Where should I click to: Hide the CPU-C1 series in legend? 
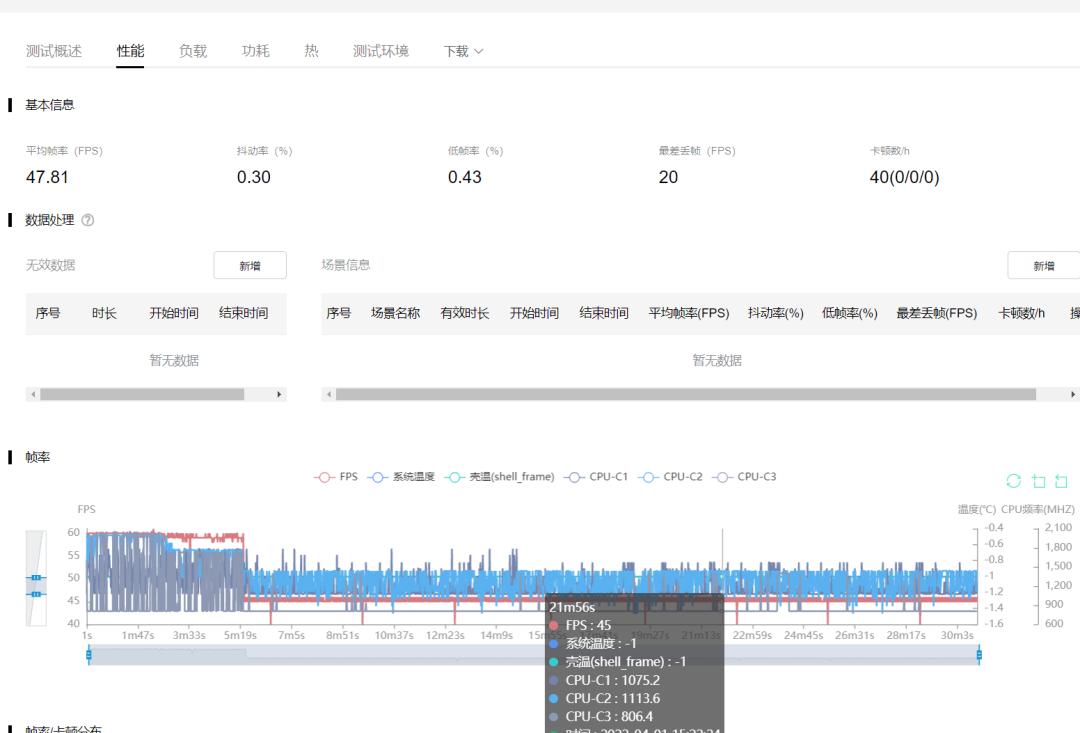coord(596,477)
